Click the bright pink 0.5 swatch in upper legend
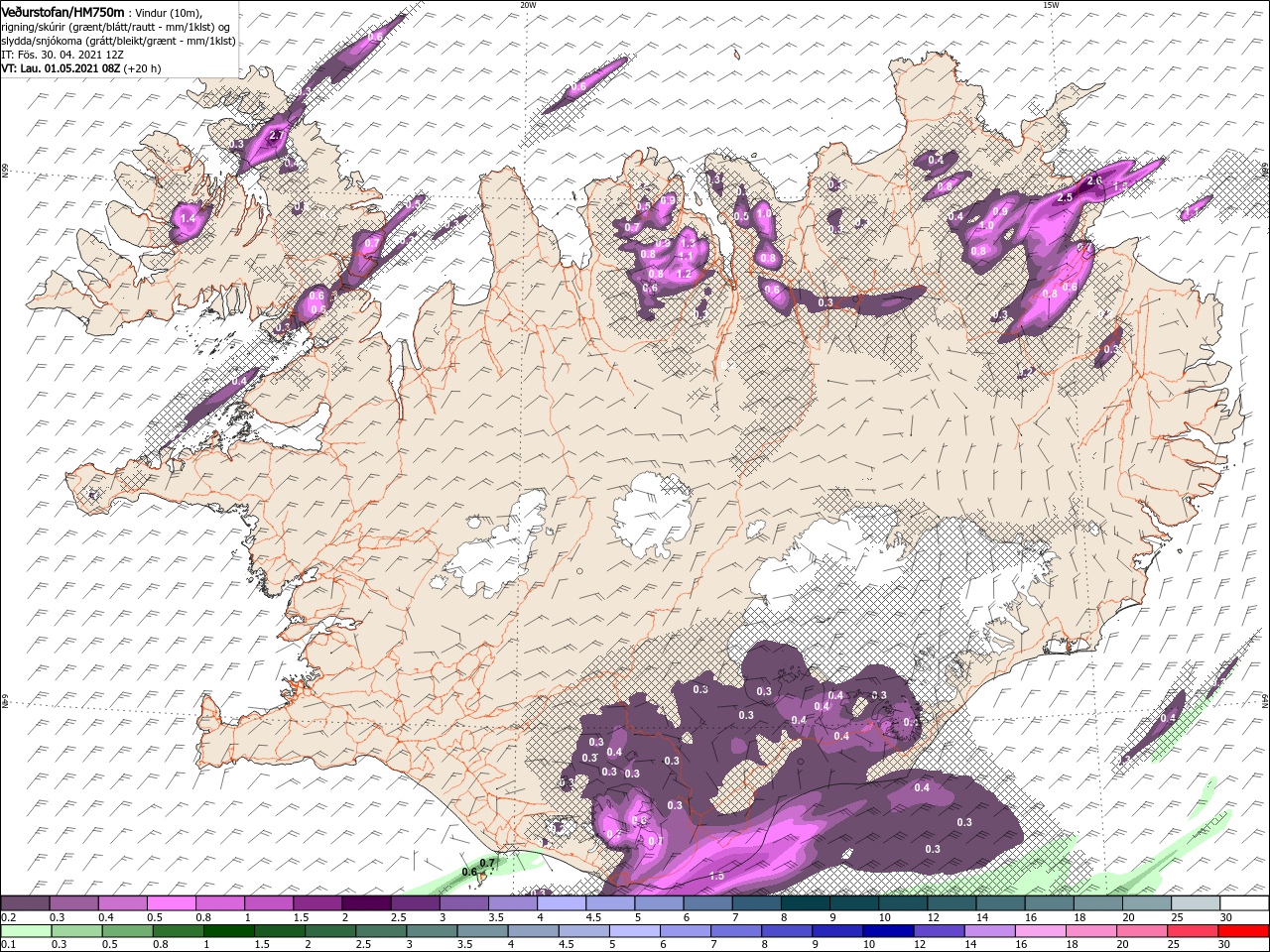 (171, 903)
